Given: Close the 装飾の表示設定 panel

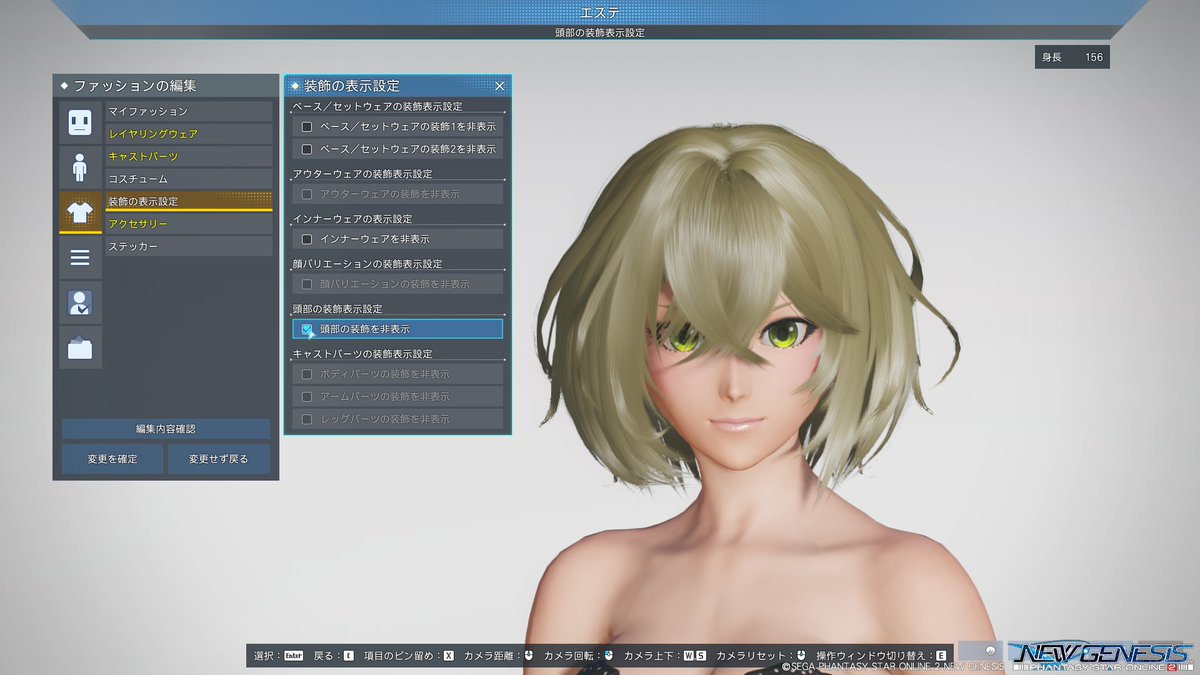Looking at the screenshot, I should (499, 86).
